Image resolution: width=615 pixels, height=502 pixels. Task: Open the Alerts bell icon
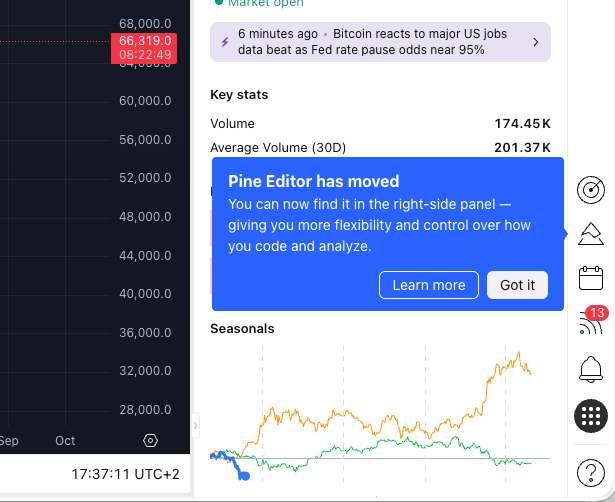coord(590,369)
